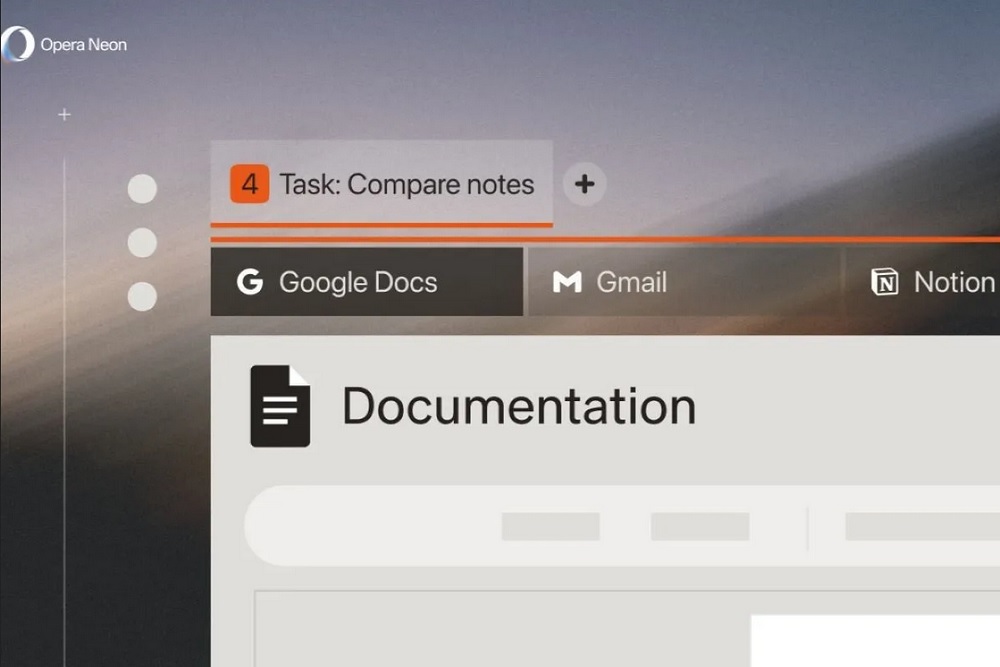This screenshot has height=667, width=1000.
Task: Click the orange 4 badge on the task tab
Action: point(249,185)
